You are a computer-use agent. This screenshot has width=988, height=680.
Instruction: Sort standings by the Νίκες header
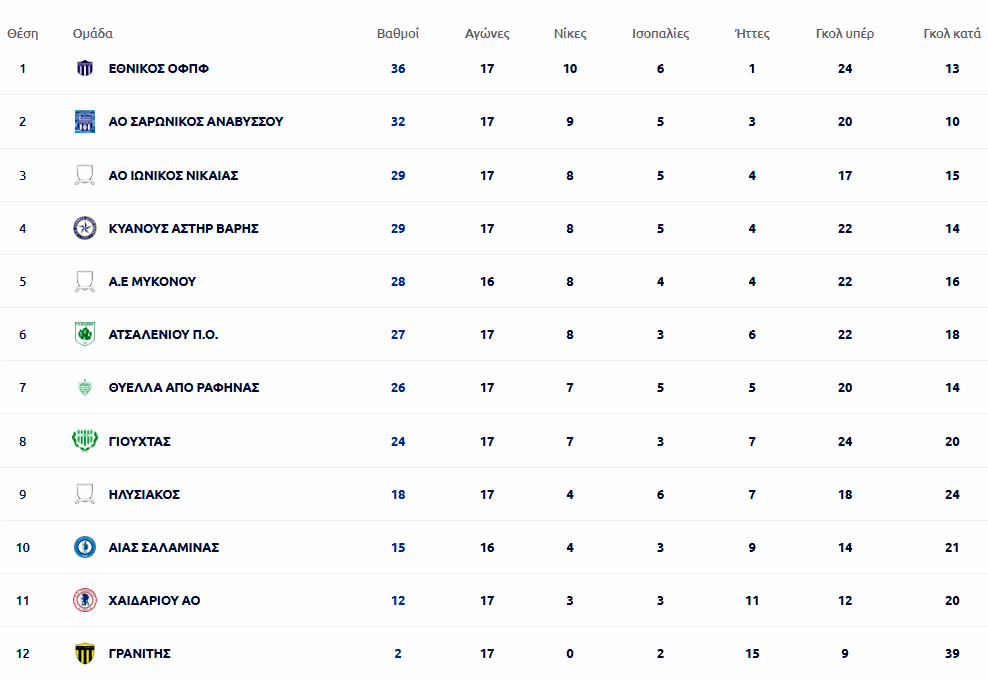pyautogui.click(x=570, y=33)
